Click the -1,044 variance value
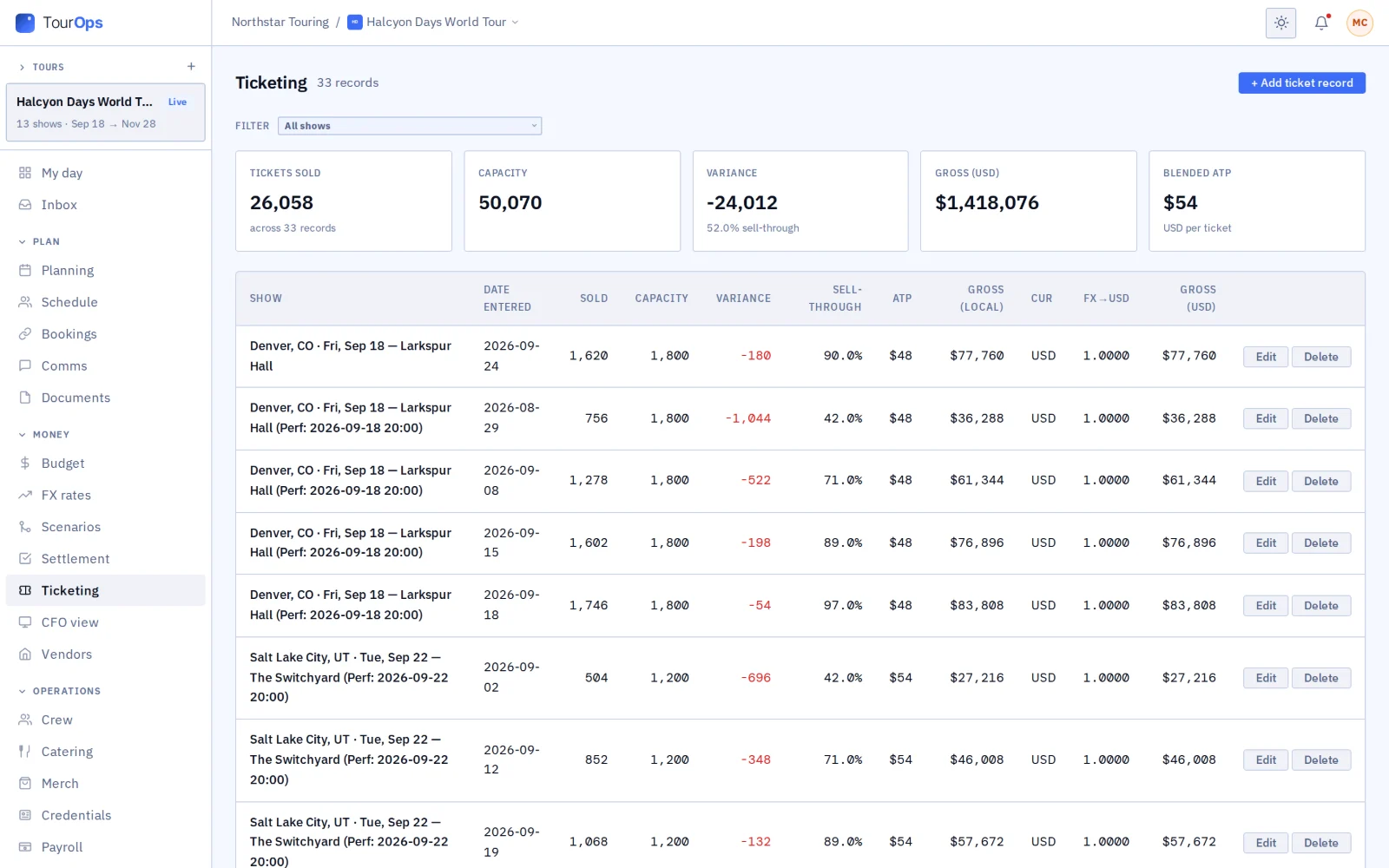The image size is (1389, 868). (747, 418)
